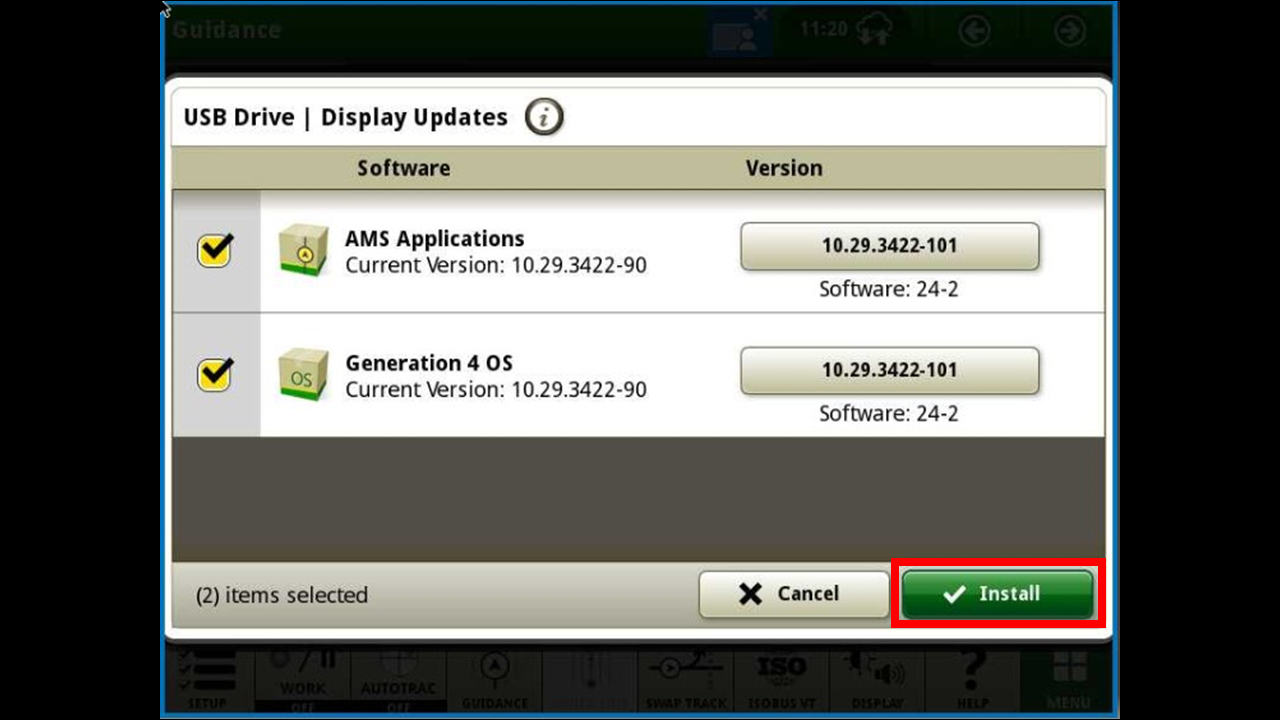
Task: Click the Software column header
Action: [x=404, y=168]
